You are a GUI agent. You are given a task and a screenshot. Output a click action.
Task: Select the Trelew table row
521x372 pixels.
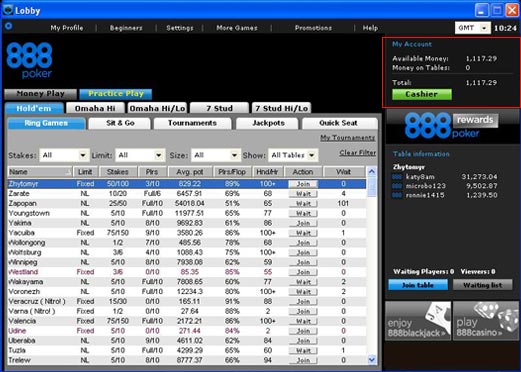(x=187, y=360)
